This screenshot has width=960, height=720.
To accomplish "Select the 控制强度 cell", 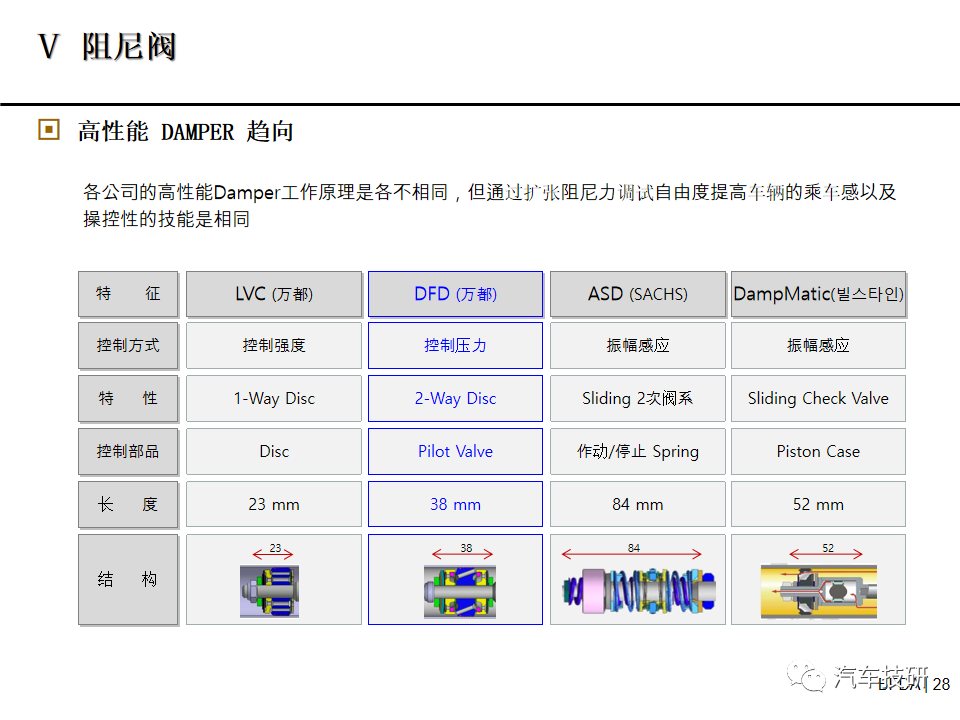I will (x=274, y=345).
